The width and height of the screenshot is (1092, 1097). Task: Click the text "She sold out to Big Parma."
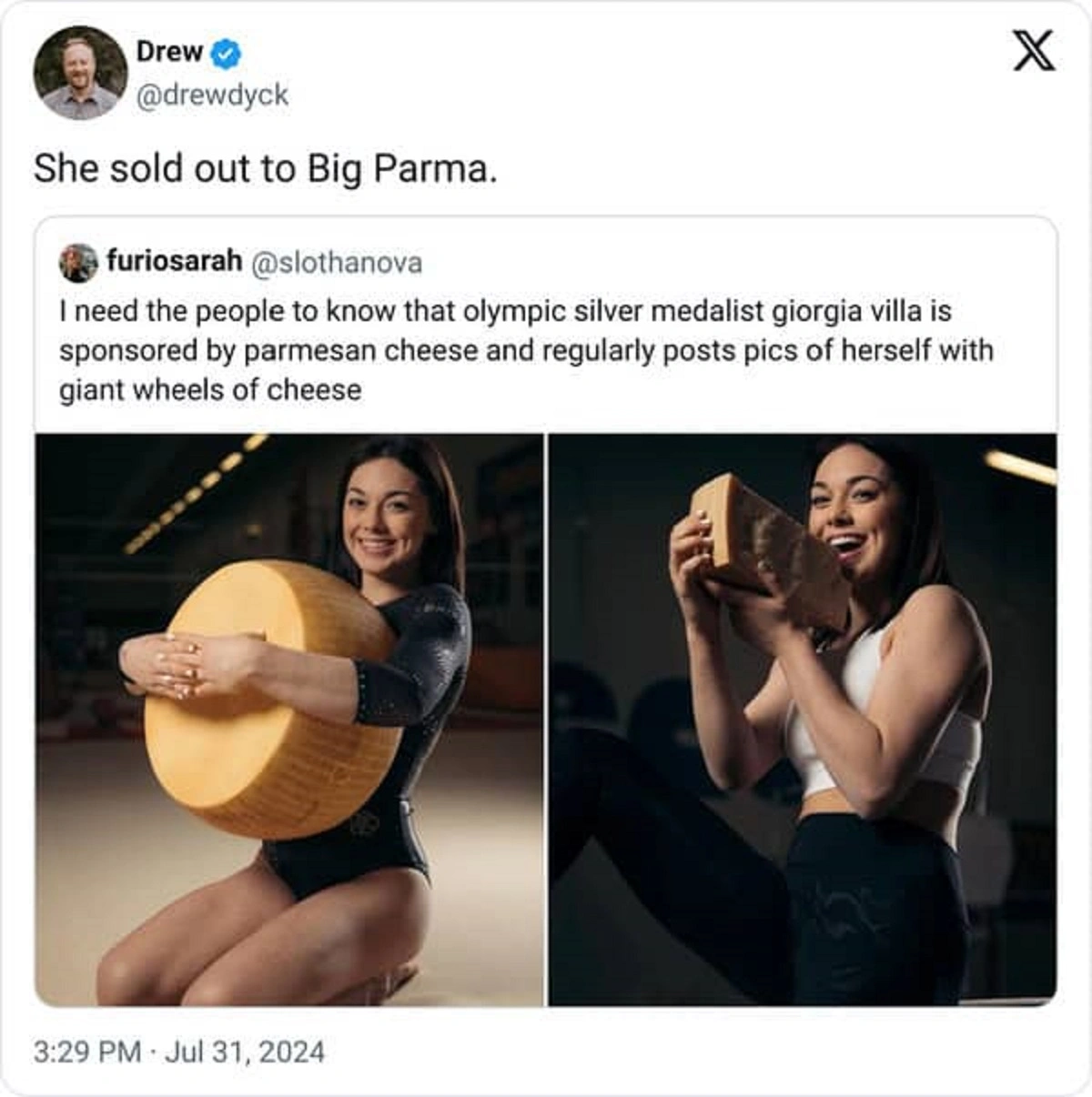coord(265,169)
